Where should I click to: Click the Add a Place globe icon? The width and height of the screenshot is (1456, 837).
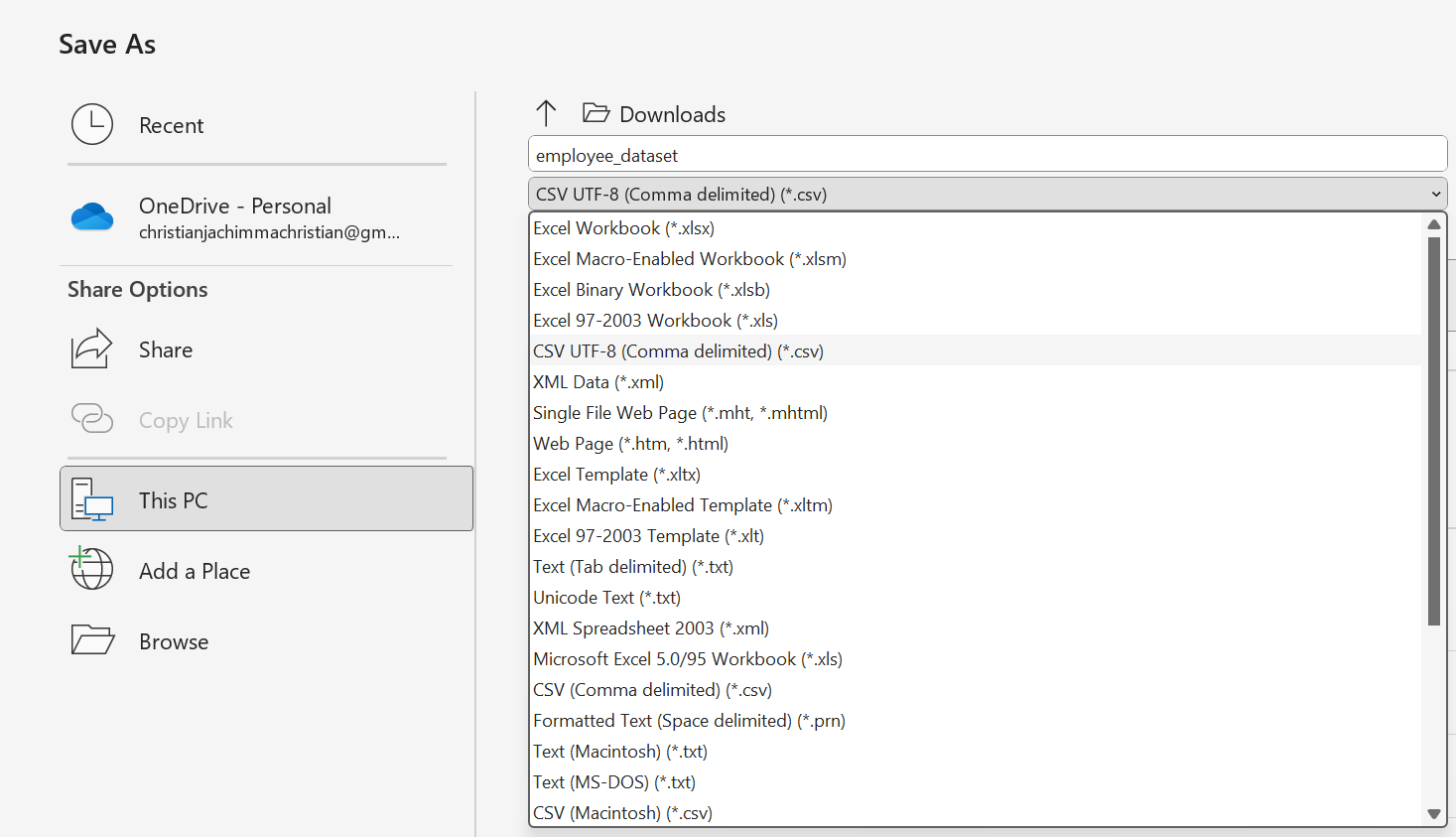pos(92,570)
